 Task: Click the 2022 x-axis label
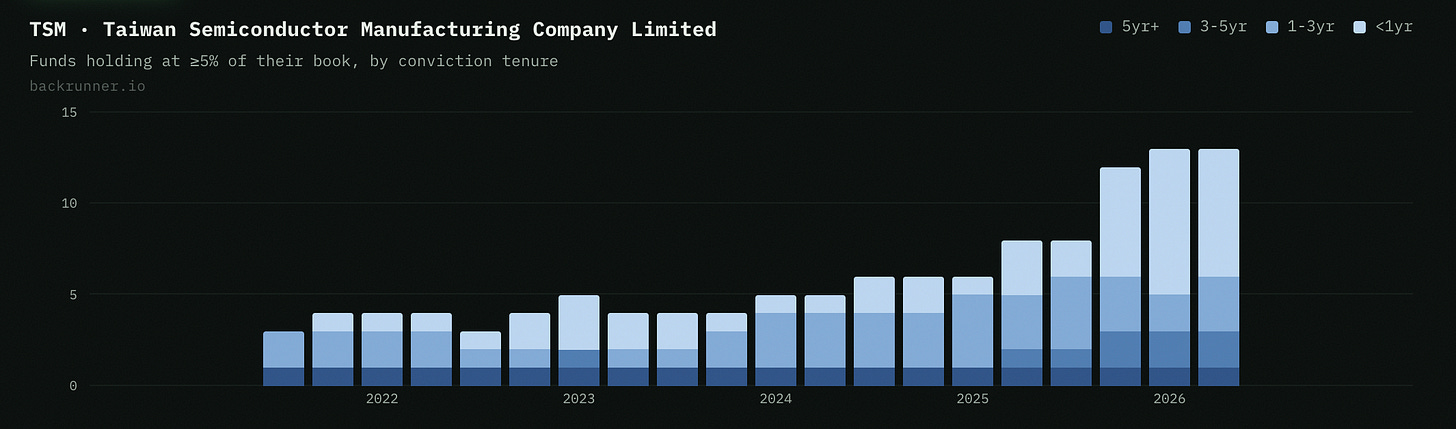point(382,400)
